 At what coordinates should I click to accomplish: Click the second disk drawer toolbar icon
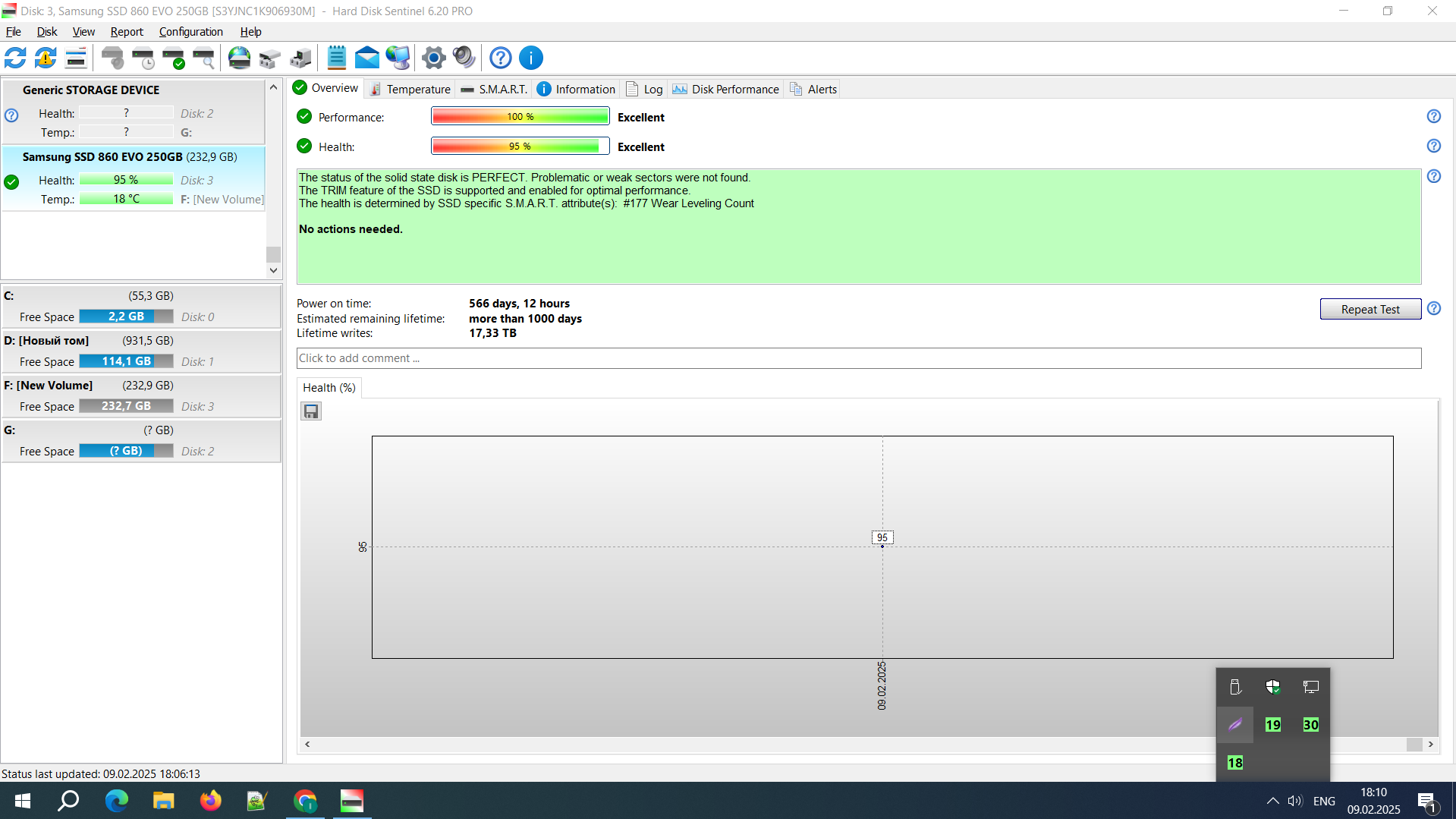click(x=300, y=58)
